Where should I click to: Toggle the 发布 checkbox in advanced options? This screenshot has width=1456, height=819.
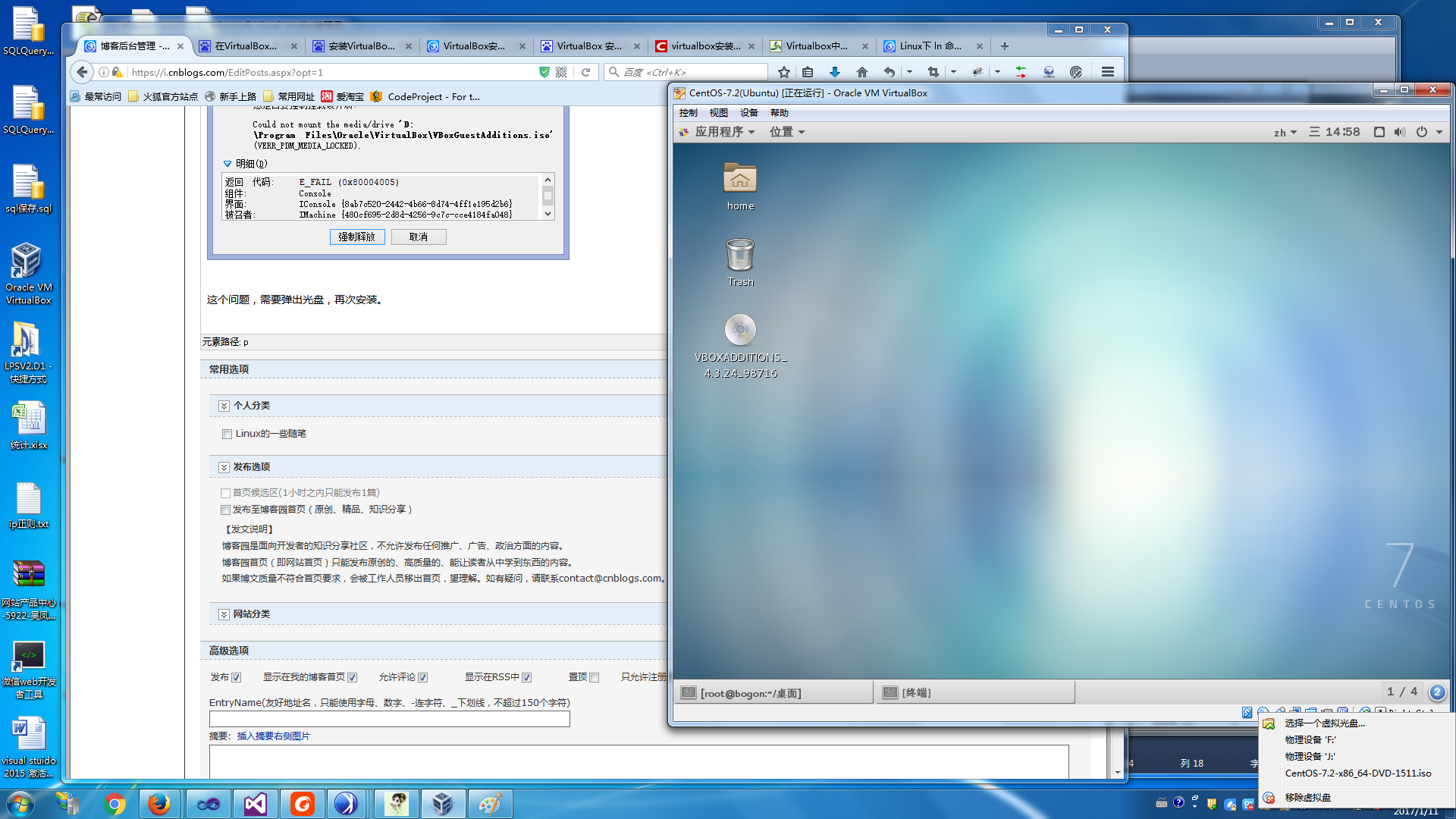tap(236, 678)
